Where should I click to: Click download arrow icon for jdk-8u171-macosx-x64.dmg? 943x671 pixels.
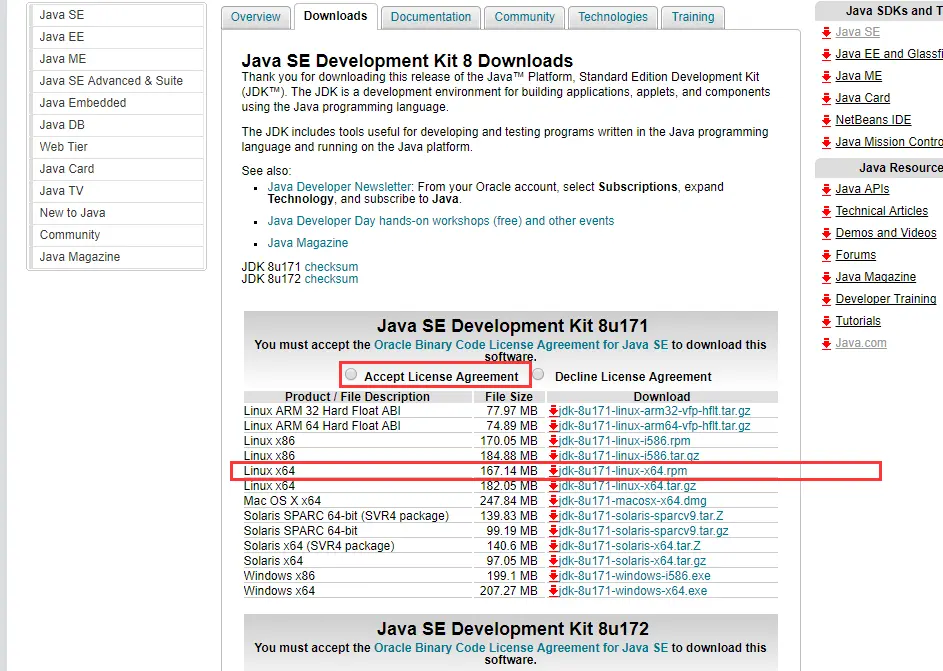pos(554,501)
